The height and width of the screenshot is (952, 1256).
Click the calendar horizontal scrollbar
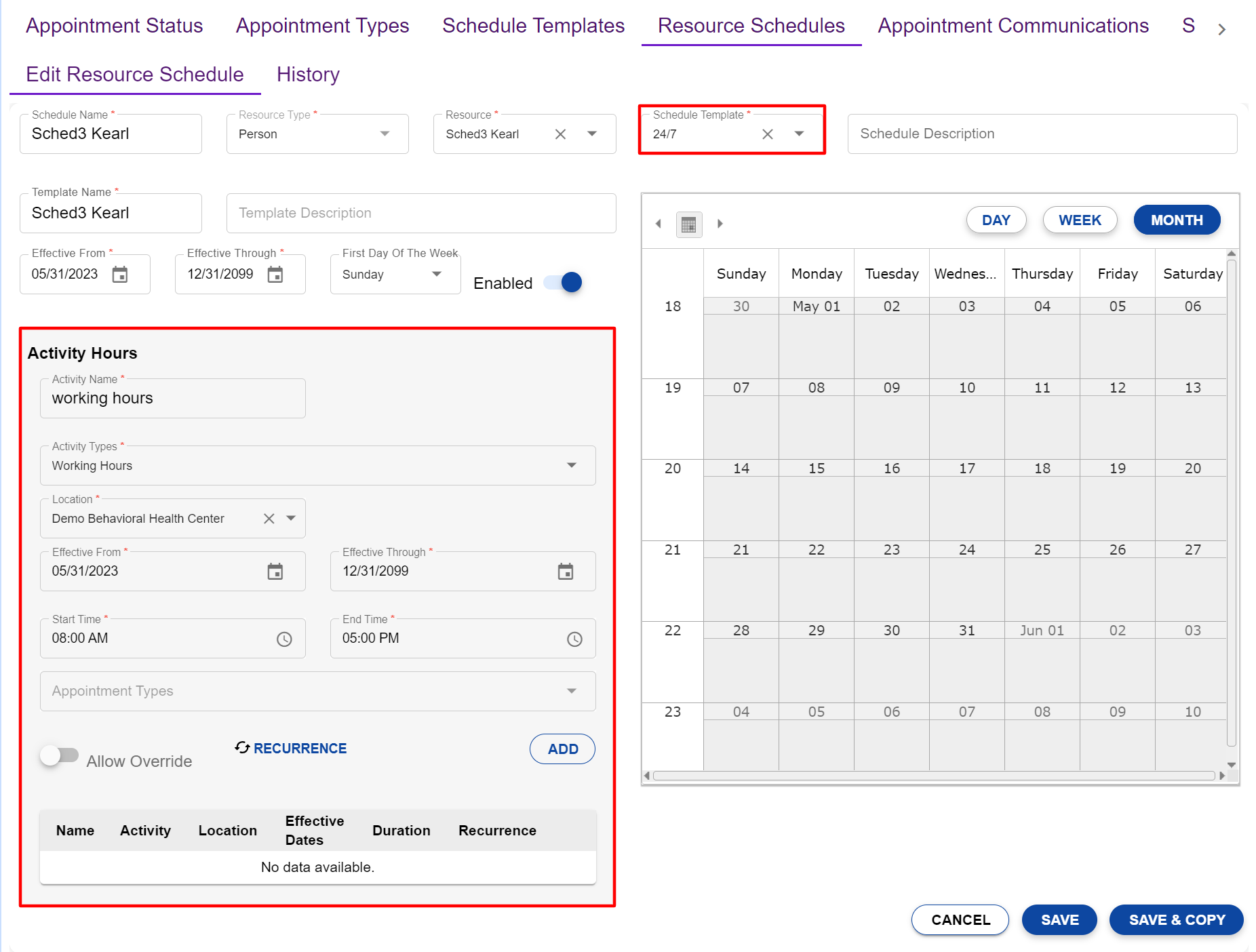click(x=933, y=776)
